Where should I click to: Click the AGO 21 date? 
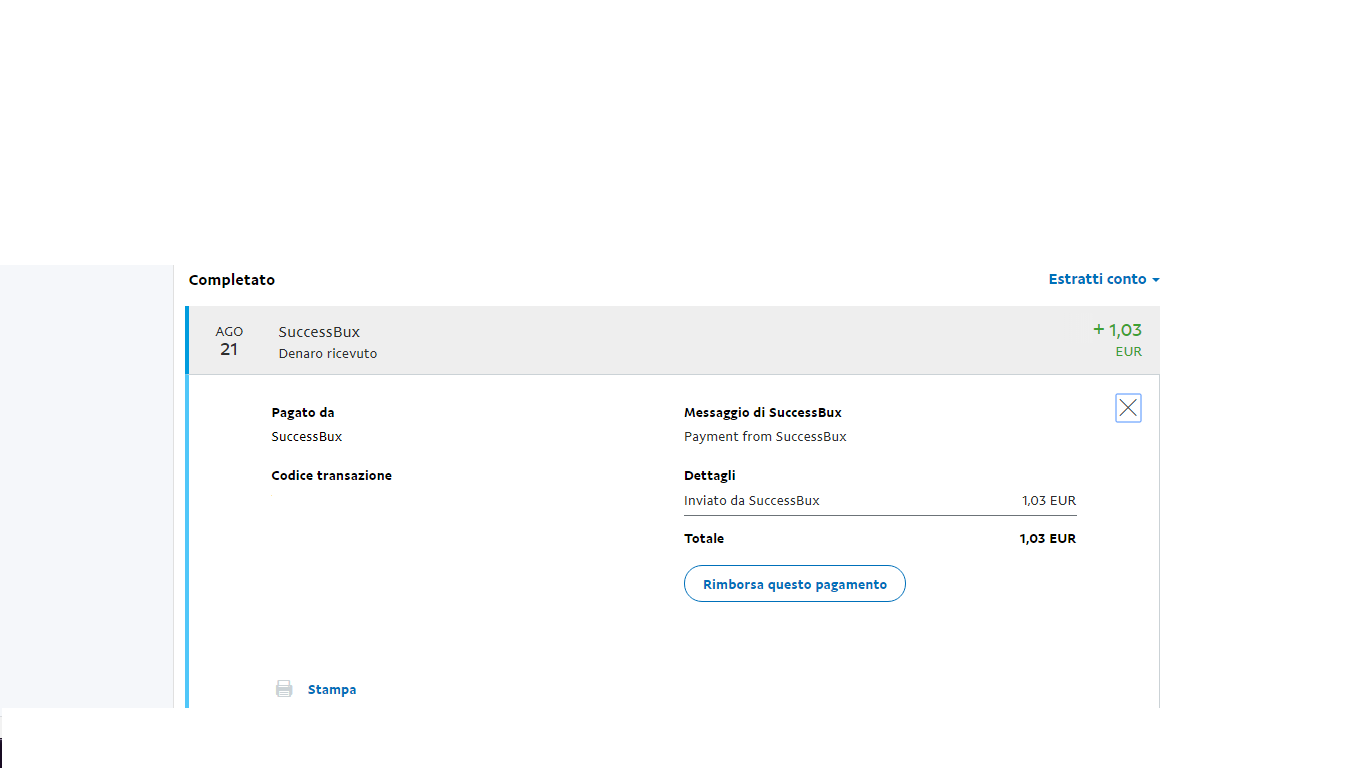(x=229, y=341)
